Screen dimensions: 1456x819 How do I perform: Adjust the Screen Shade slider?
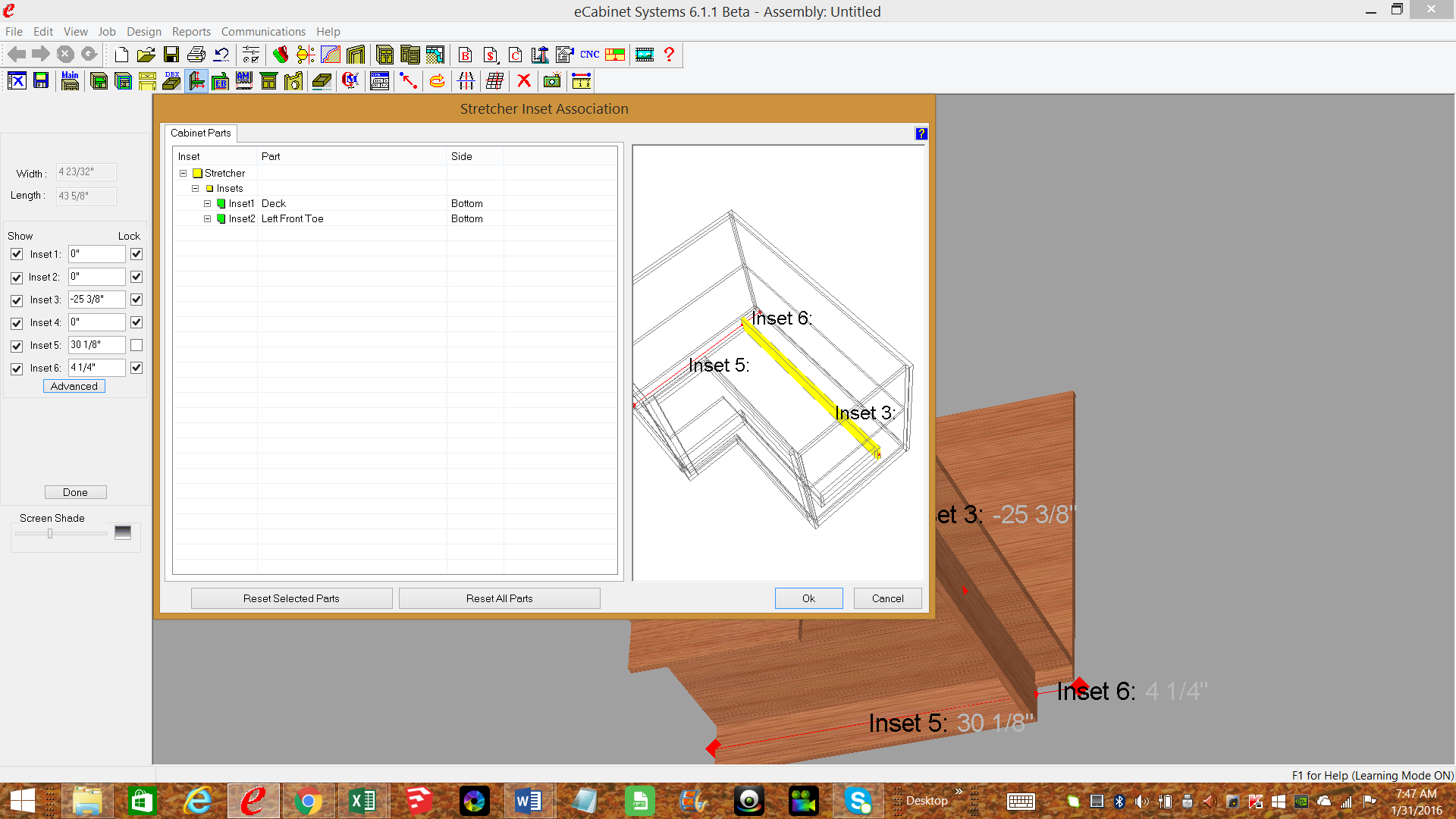pyautogui.click(x=50, y=534)
